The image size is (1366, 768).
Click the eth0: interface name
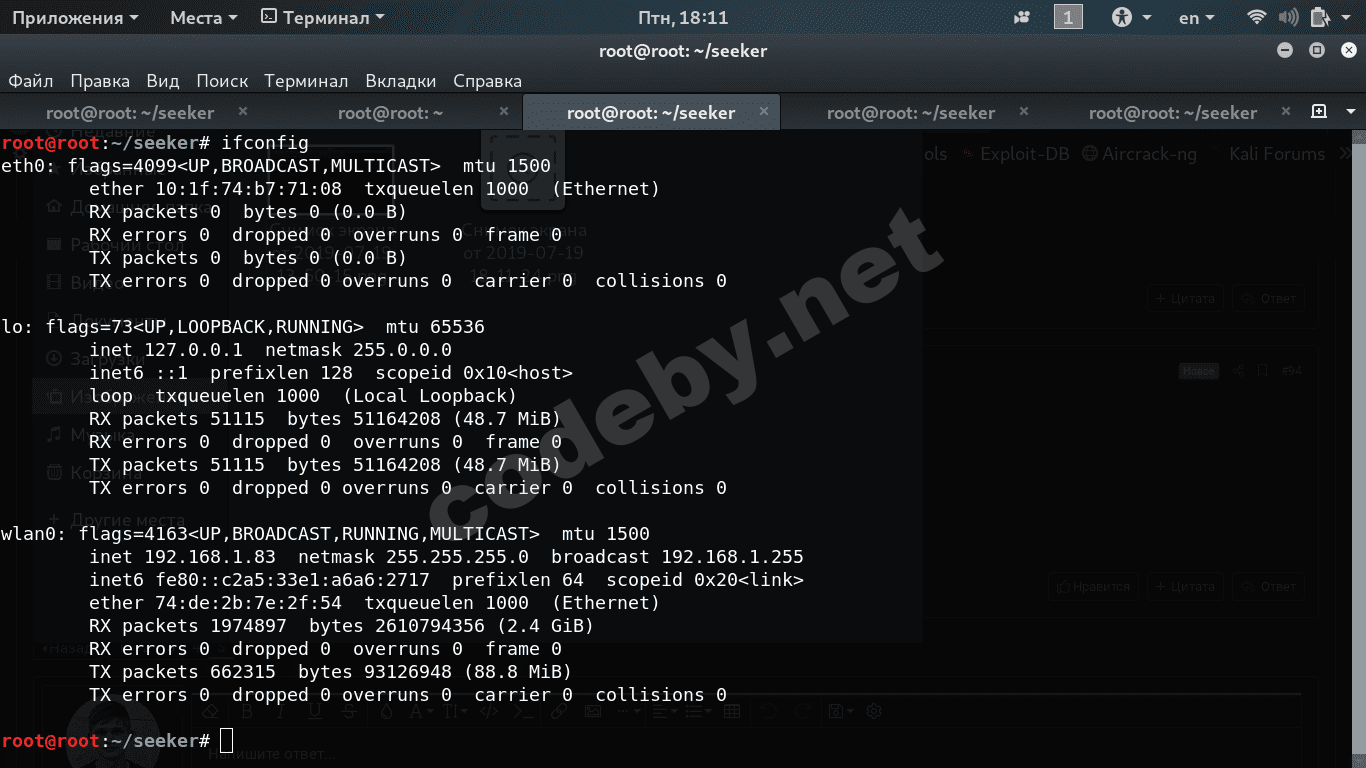point(28,166)
